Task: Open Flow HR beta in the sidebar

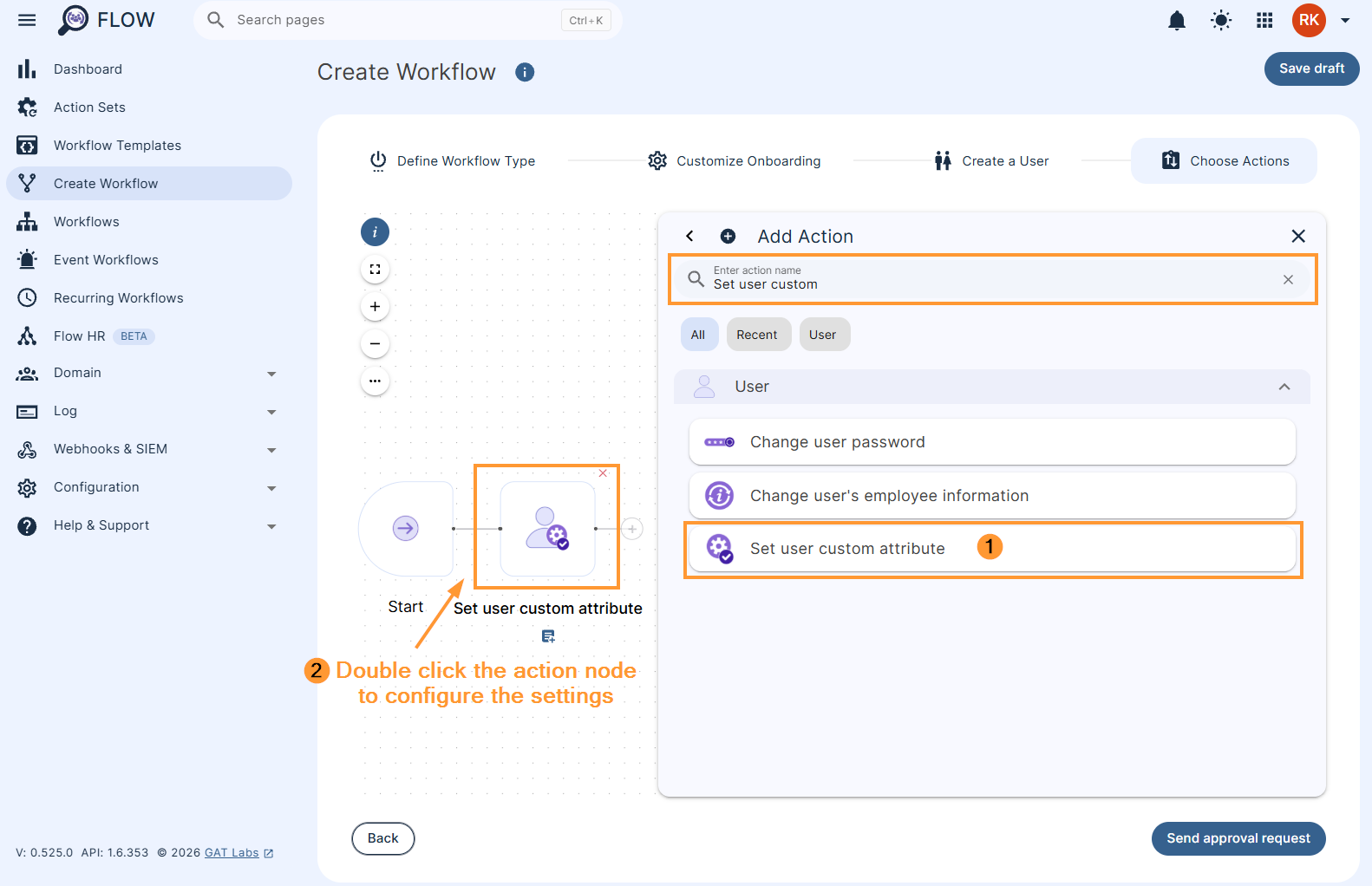Action: pyautogui.click(x=149, y=336)
